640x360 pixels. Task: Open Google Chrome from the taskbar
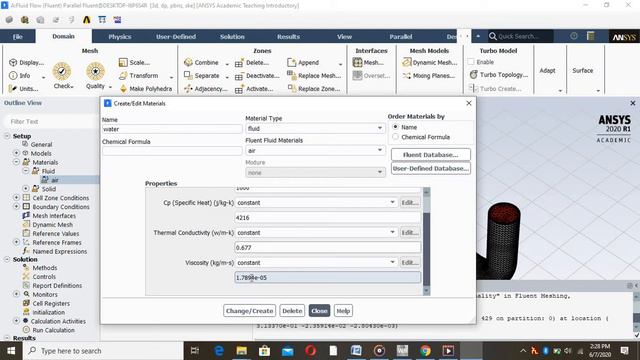[425, 351]
